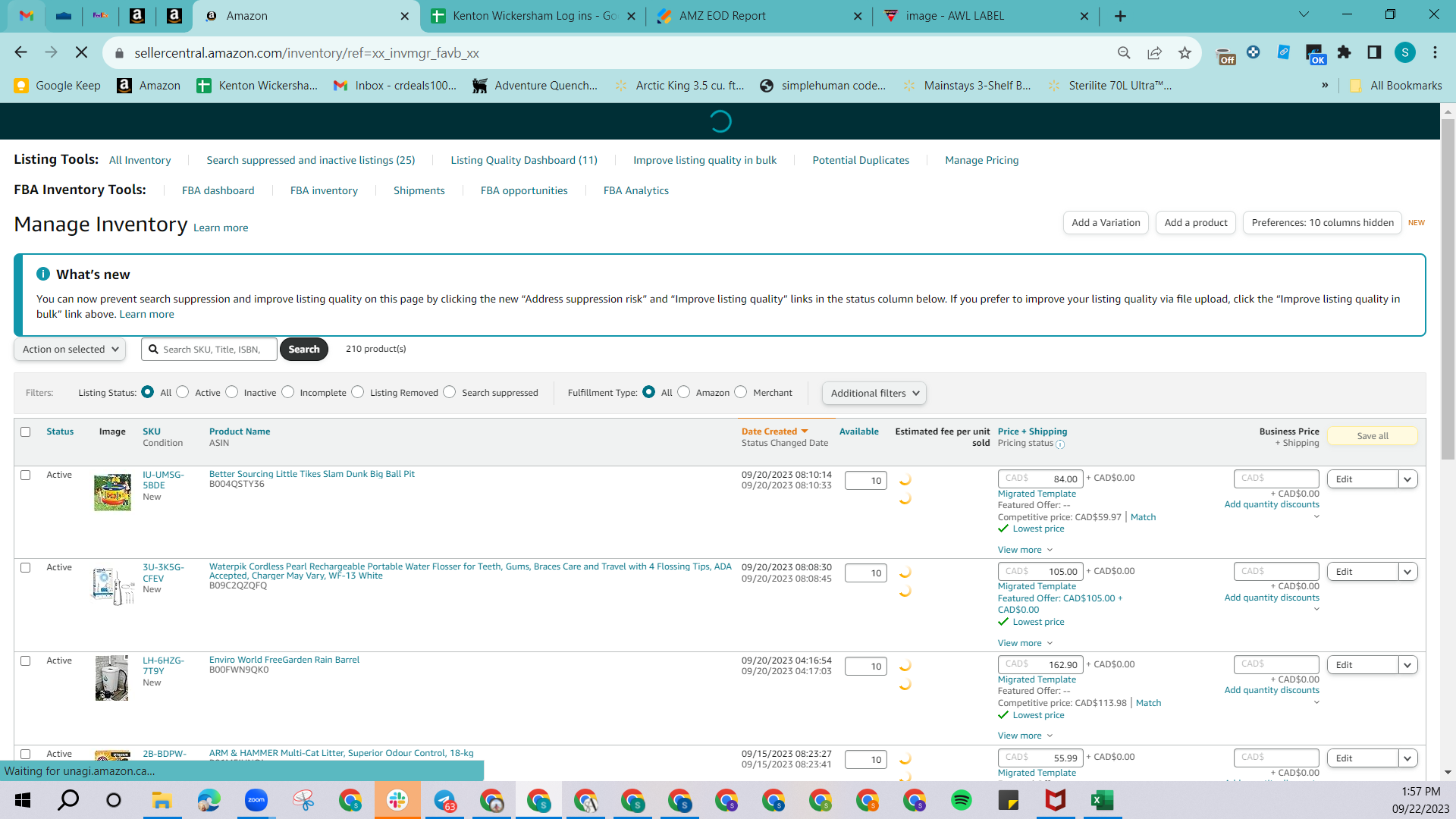The width and height of the screenshot is (1456, 819).
Task: Open Edit dropdown arrow for Waterpik row
Action: 1407,572
